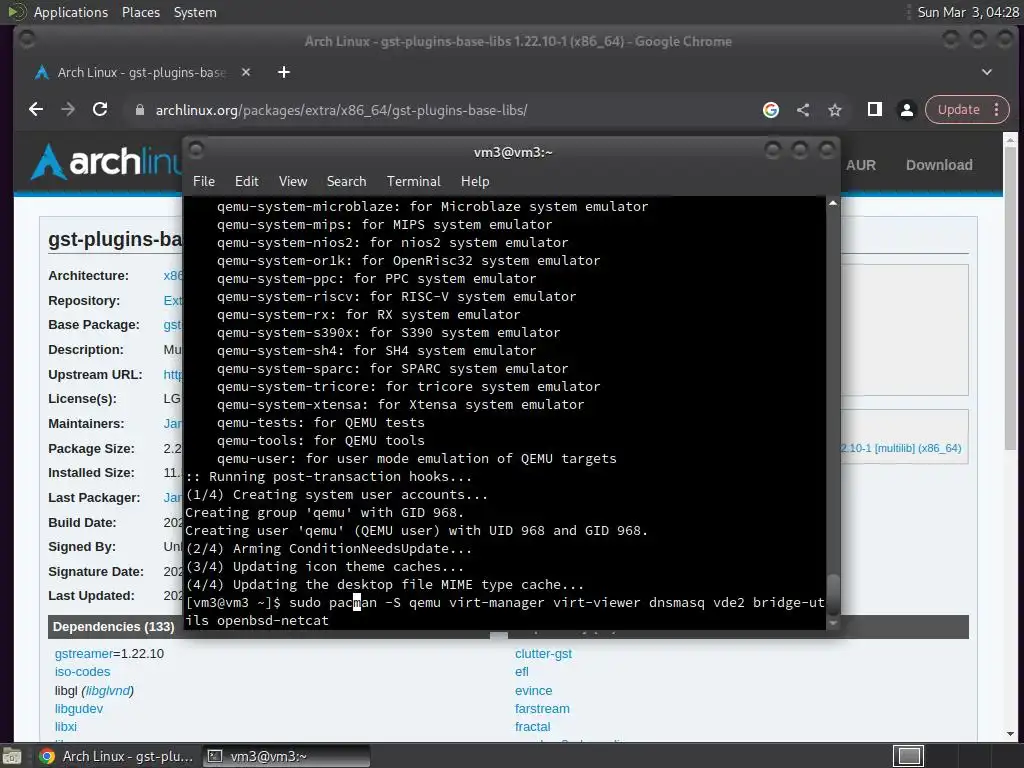This screenshot has height=768, width=1024.
Task: Close the Arch Linux browser tab
Action: 246,72
